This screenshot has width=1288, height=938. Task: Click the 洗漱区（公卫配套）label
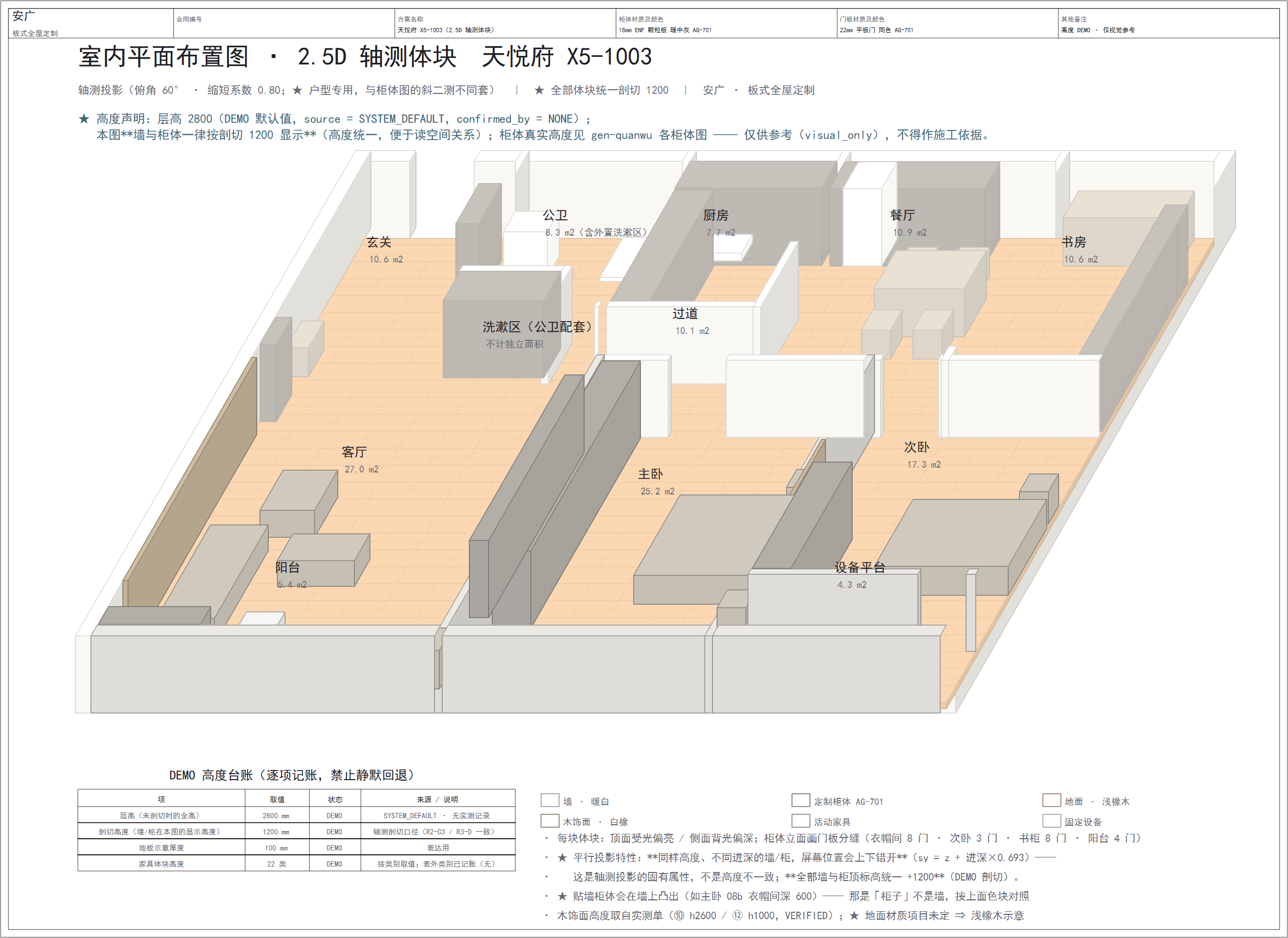click(537, 326)
